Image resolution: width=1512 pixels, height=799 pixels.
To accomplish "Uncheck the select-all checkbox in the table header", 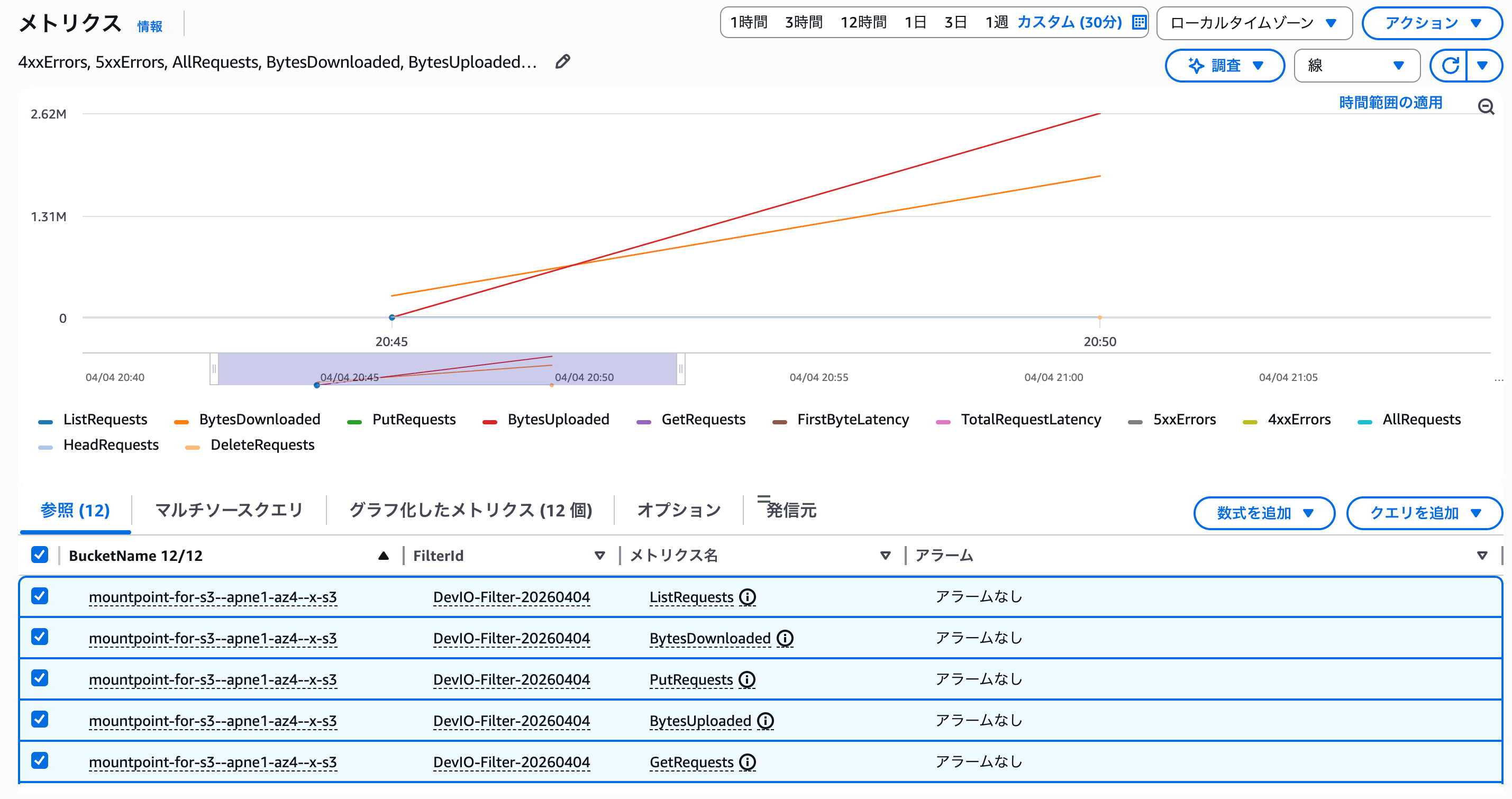I will [39, 555].
